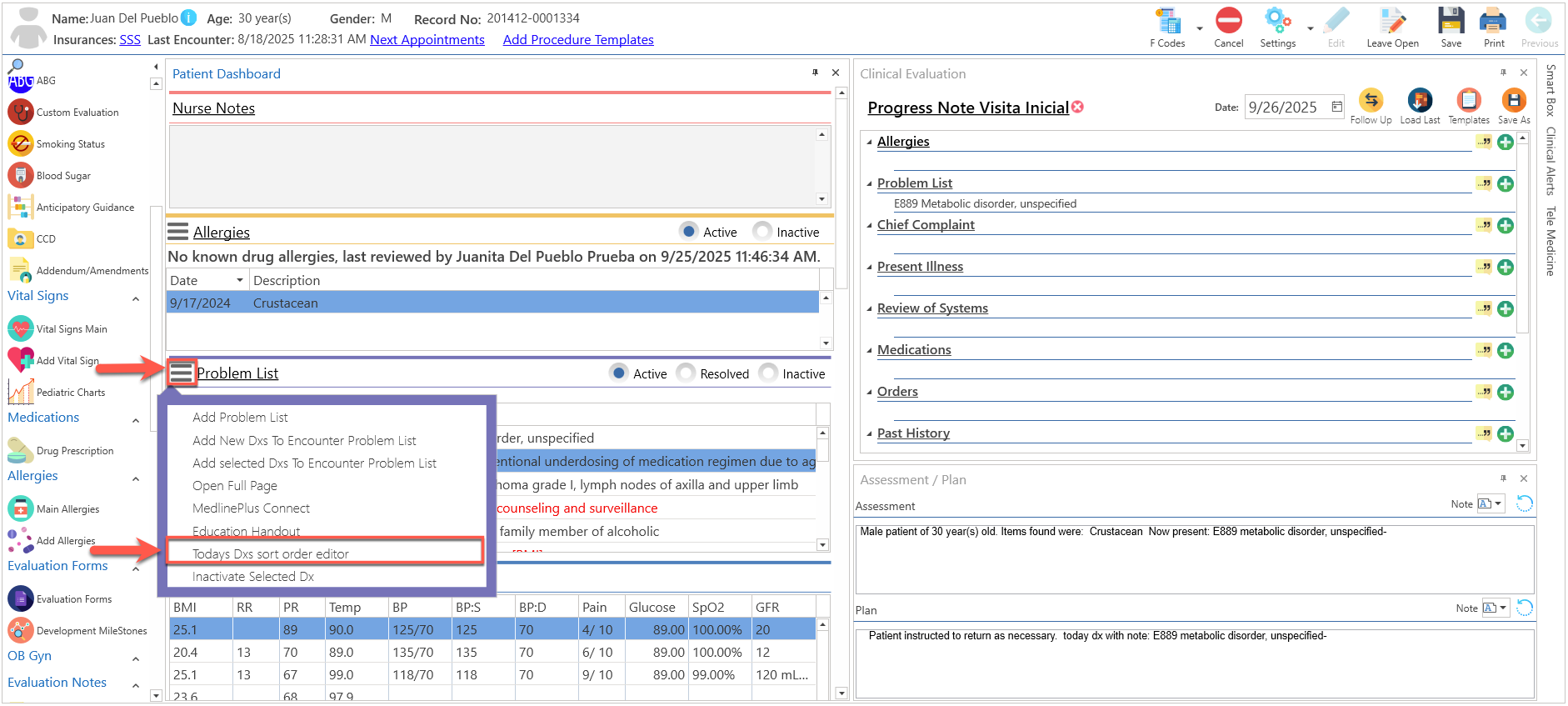
Task: Click the Leave Open icon
Action: click(1392, 21)
